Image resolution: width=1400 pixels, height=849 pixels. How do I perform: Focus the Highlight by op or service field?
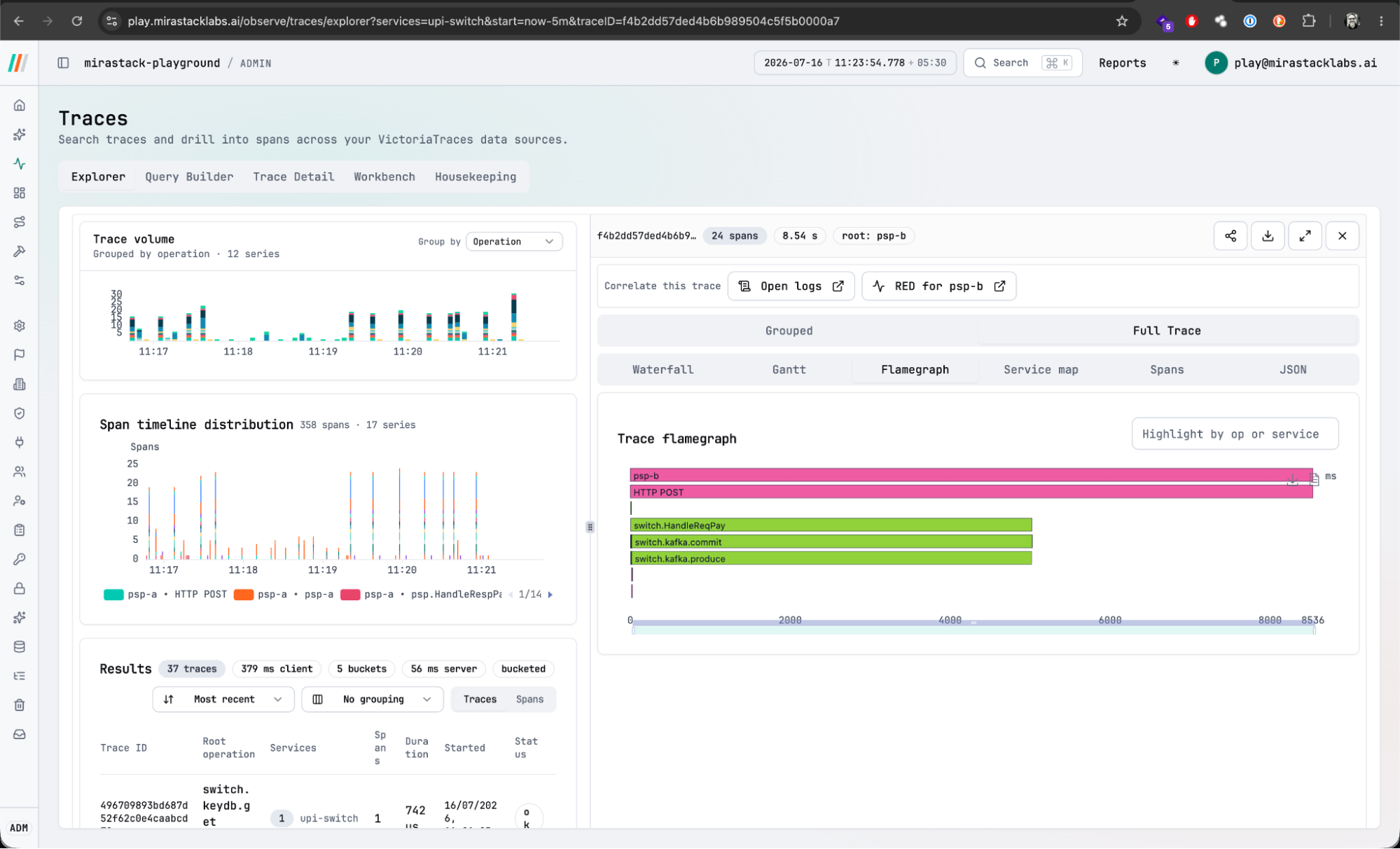pyautogui.click(x=1235, y=434)
